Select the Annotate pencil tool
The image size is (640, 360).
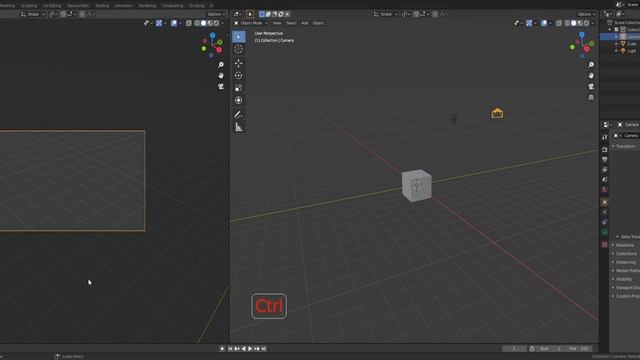click(239, 115)
